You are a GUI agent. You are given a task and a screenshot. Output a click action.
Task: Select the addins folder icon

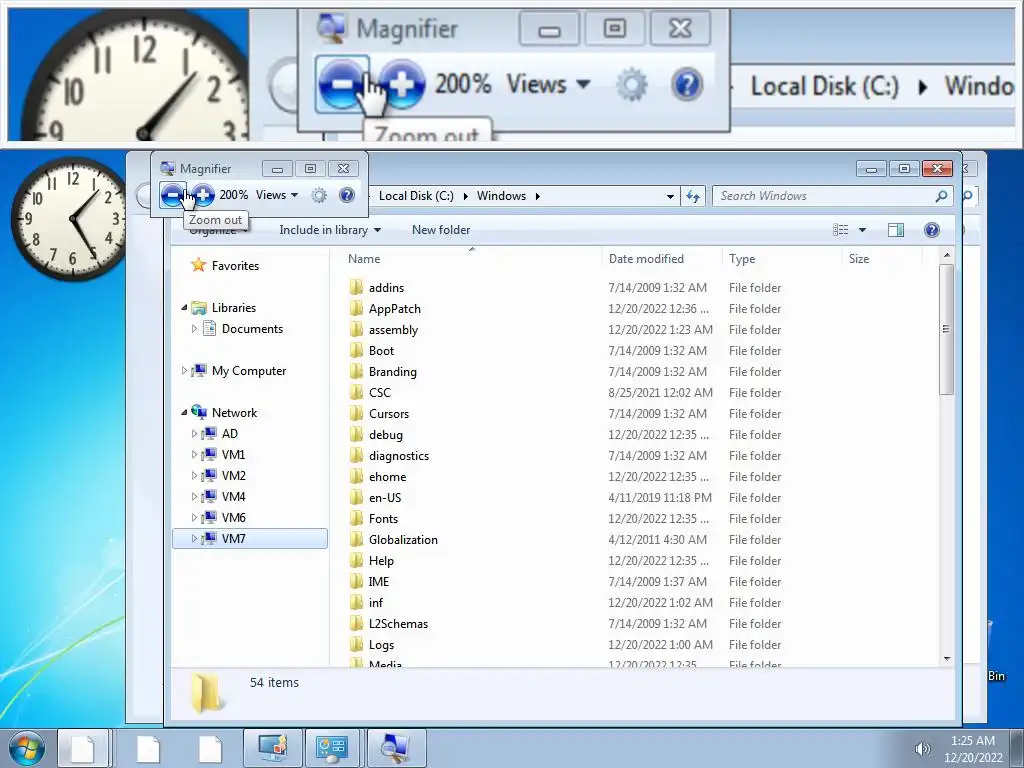[x=356, y=287]
